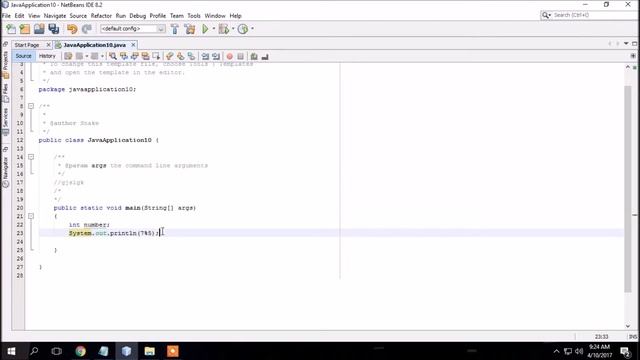Select the JavaApplication10.java tab
The height and width of the screenshot is (360, 640).
click(x=94, y=45)
